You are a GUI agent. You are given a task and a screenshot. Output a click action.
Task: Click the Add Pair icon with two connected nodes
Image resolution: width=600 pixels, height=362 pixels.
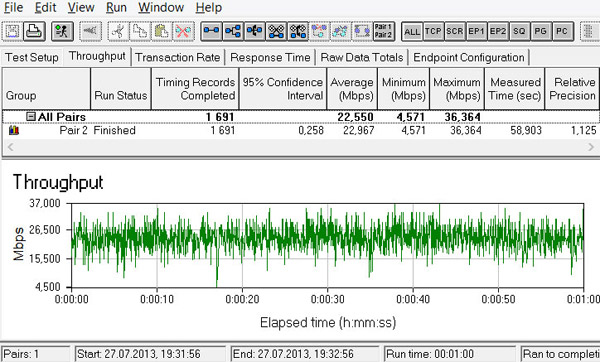(211, 31)
